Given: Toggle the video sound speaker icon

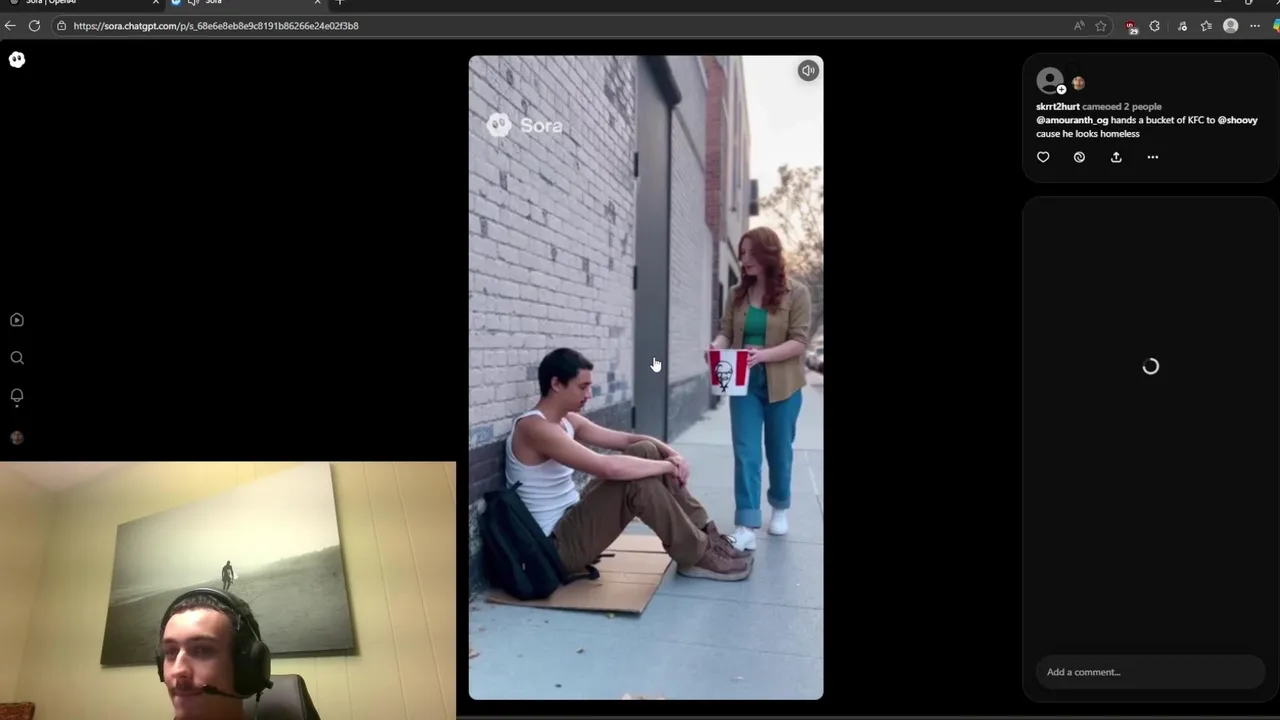Looking at the screenshot, I should coord(808,70).
